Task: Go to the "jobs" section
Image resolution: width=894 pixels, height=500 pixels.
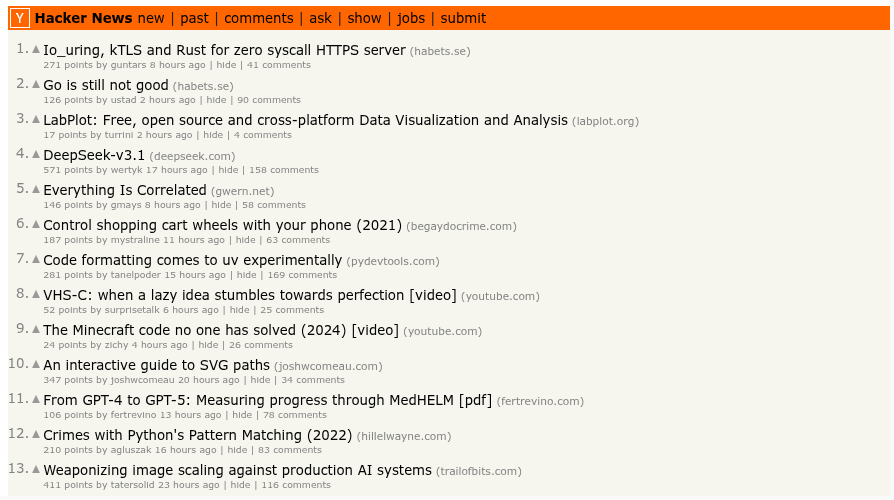Action: click(x=411, y=18)
